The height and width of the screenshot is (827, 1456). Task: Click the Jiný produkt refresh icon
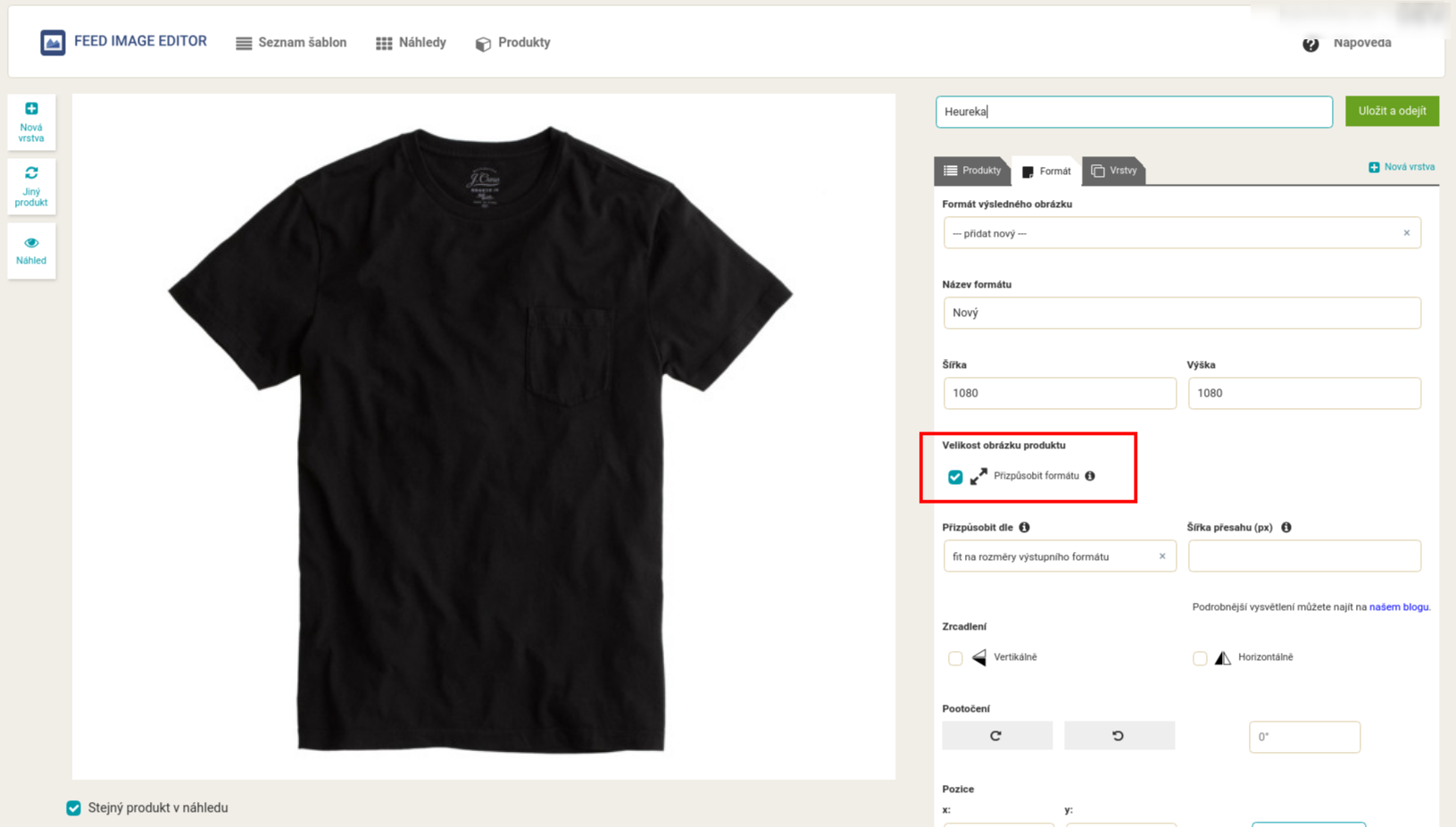coord(31,173)
